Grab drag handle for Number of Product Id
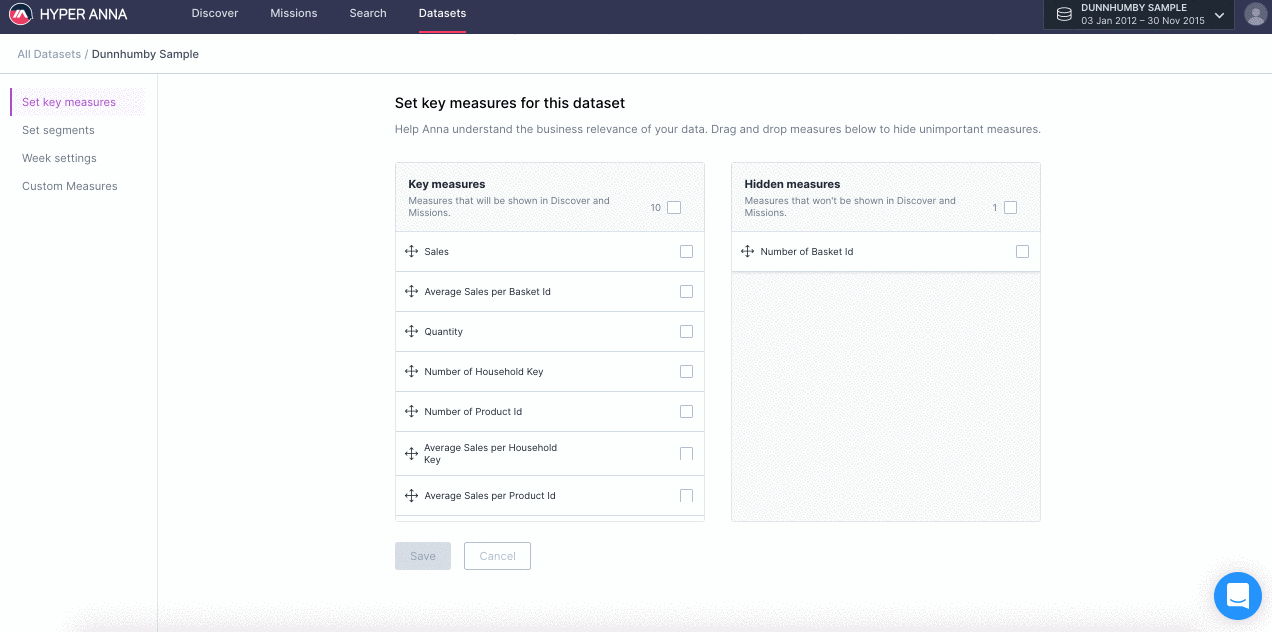The image size is (1272, 632). [411, 412]
